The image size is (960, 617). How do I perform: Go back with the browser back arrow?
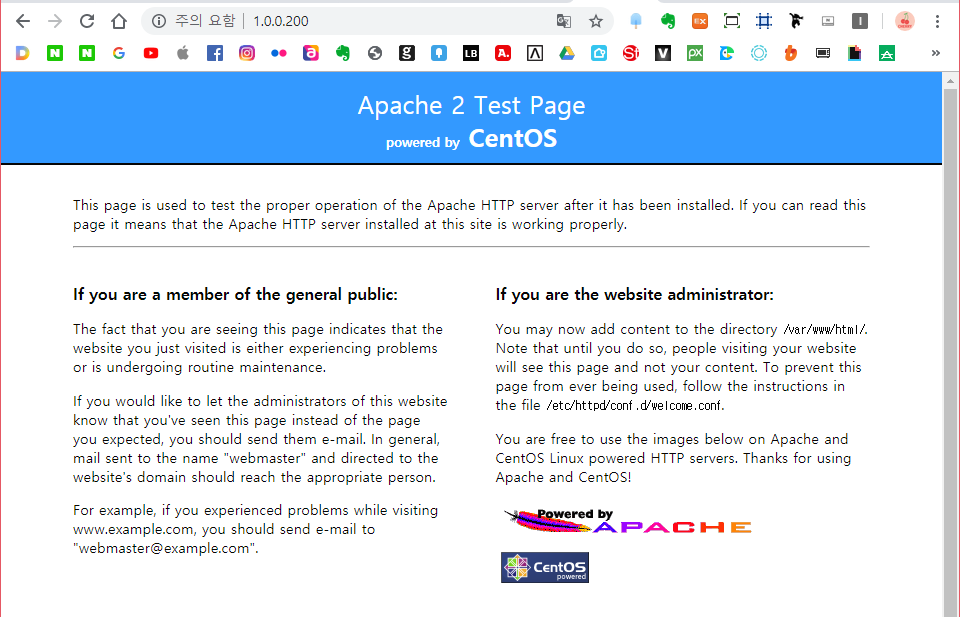(23, 21)
